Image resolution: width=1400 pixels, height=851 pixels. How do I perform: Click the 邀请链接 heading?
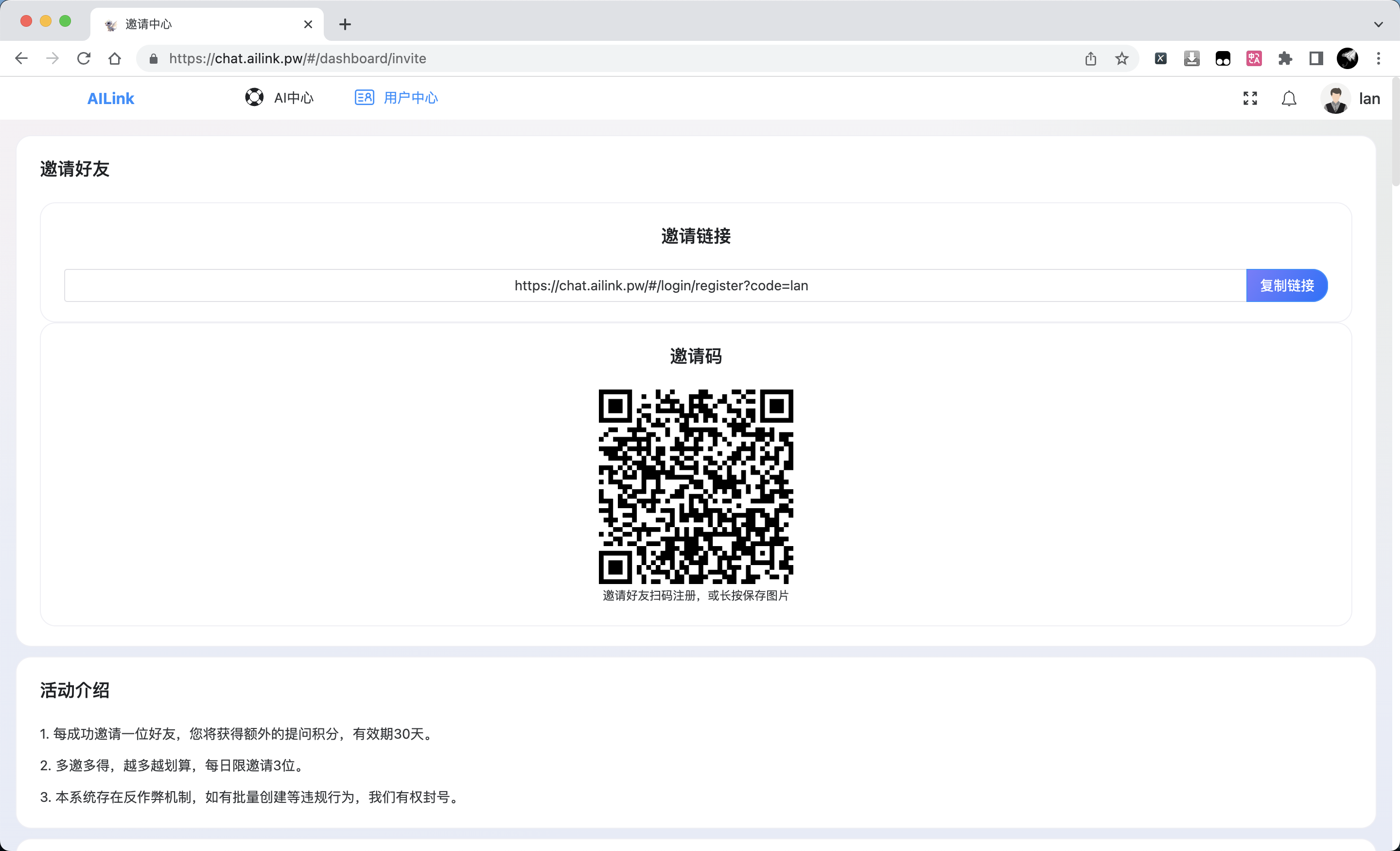tap(696, 236)
